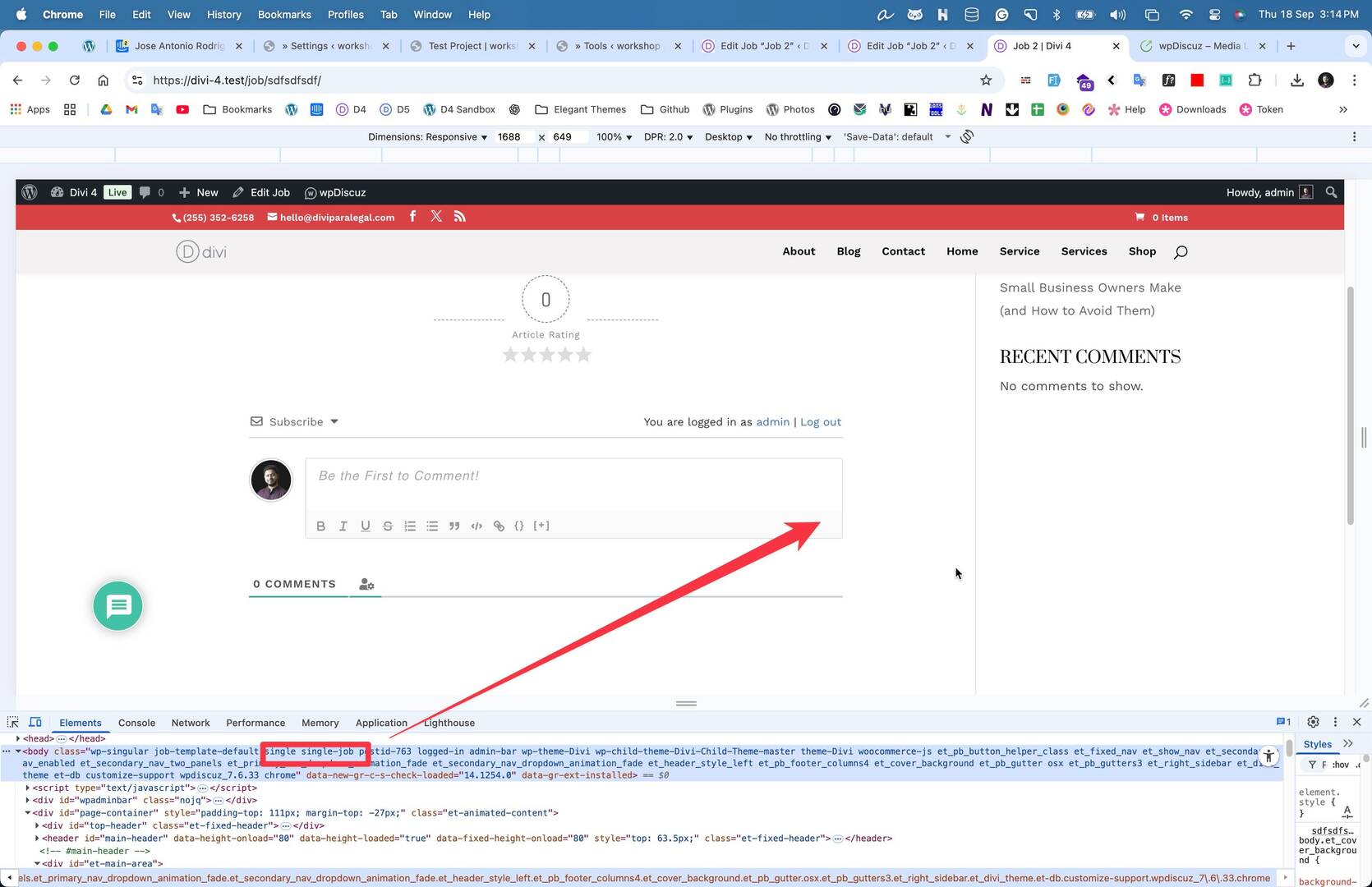Switch to wpDiscuz – Media browser tab
The width and height of the screenshot is (1372, 887).
coord(1204,46)
